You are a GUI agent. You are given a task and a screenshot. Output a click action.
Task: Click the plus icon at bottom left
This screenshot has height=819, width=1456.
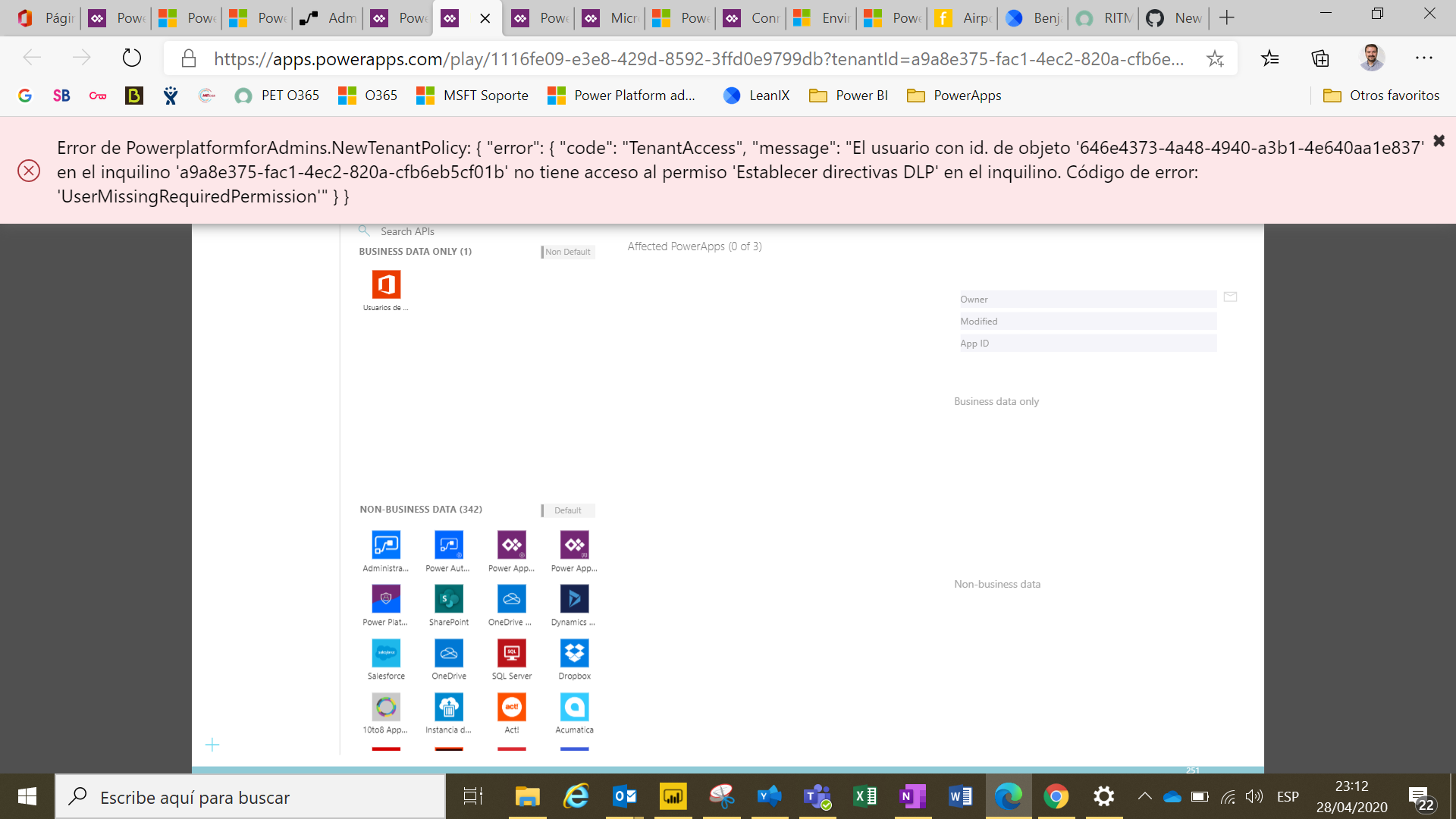point(212,745)
